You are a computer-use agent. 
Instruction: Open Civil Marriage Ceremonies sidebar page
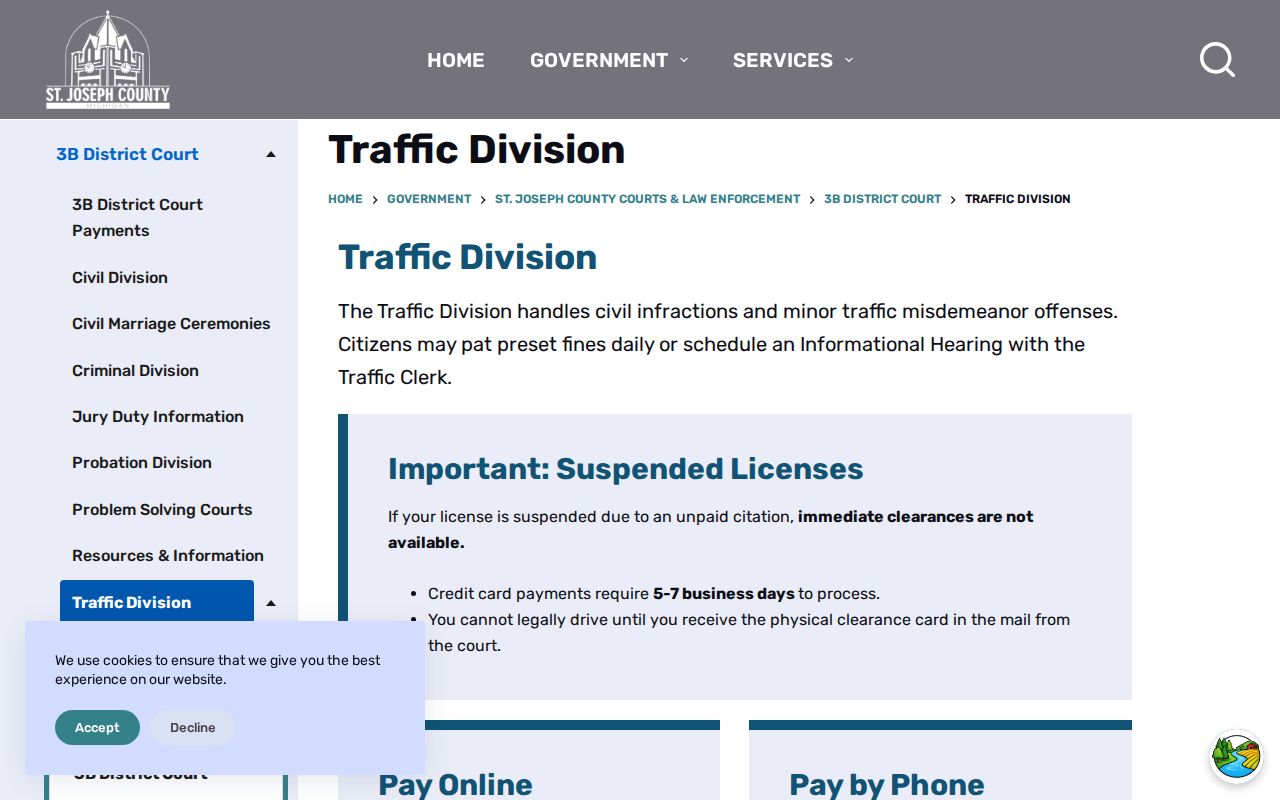click(x=171, y=323)
